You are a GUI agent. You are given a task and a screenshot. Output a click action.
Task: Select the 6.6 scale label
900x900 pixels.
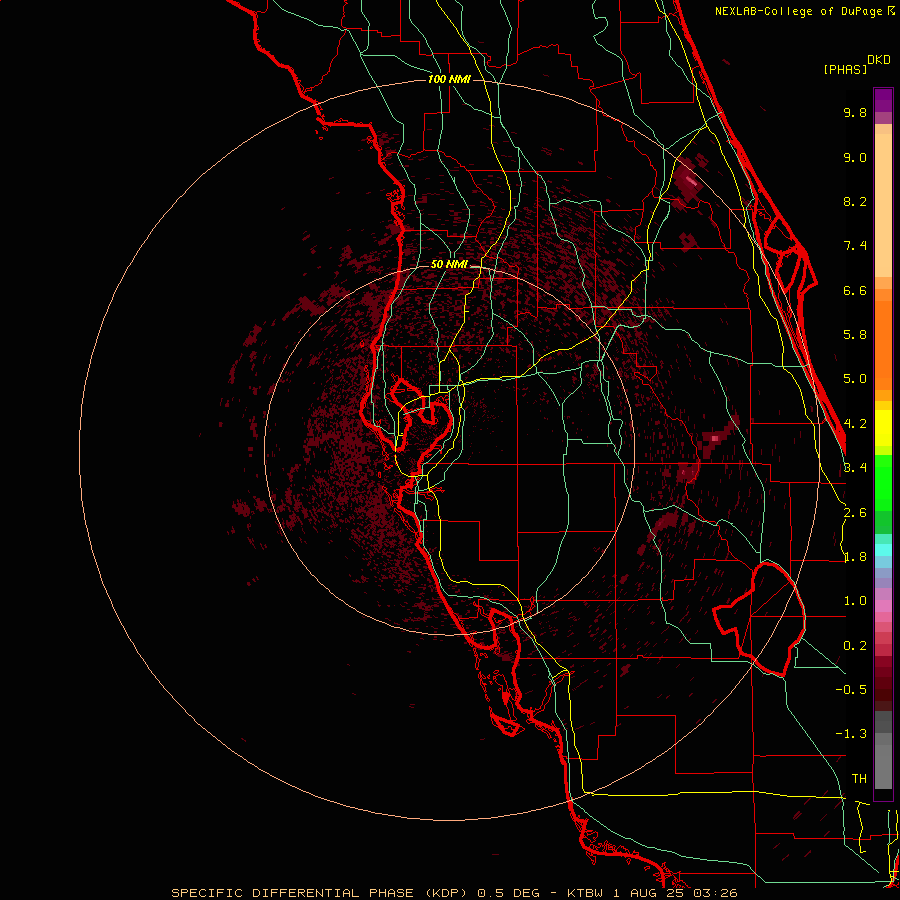855,290
